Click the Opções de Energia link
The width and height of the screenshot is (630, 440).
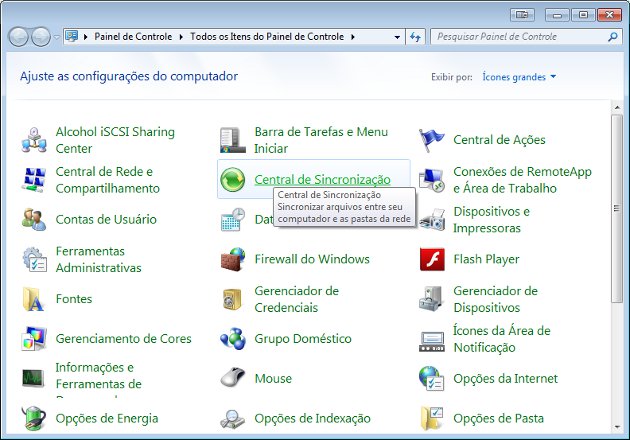(x=107, y=418)
